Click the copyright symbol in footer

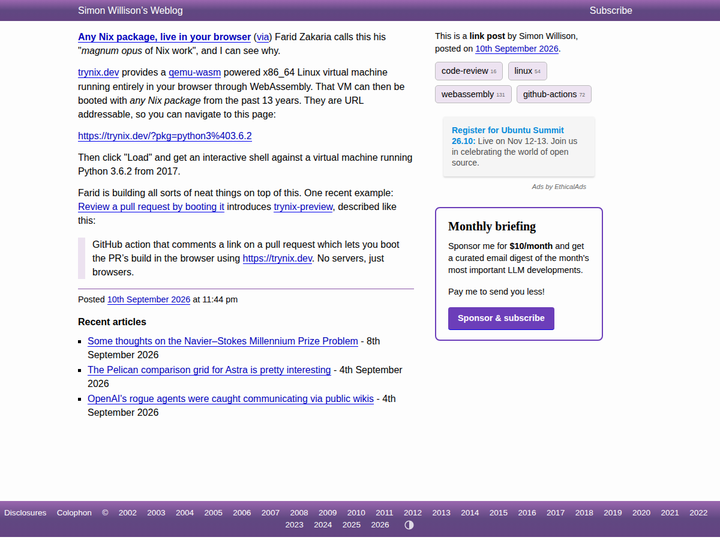point(105,512)
